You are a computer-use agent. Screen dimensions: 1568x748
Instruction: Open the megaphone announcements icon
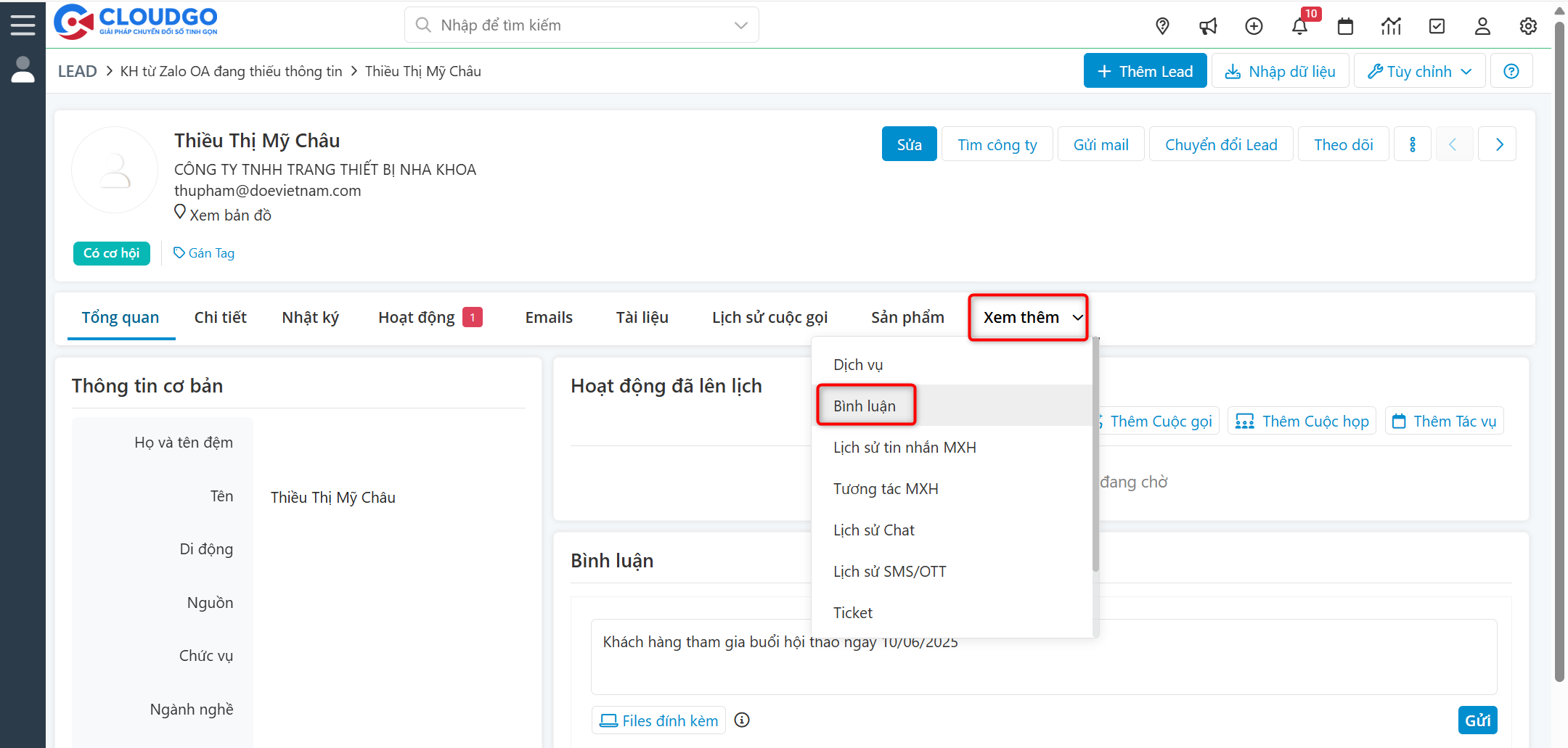[1208, 26]
